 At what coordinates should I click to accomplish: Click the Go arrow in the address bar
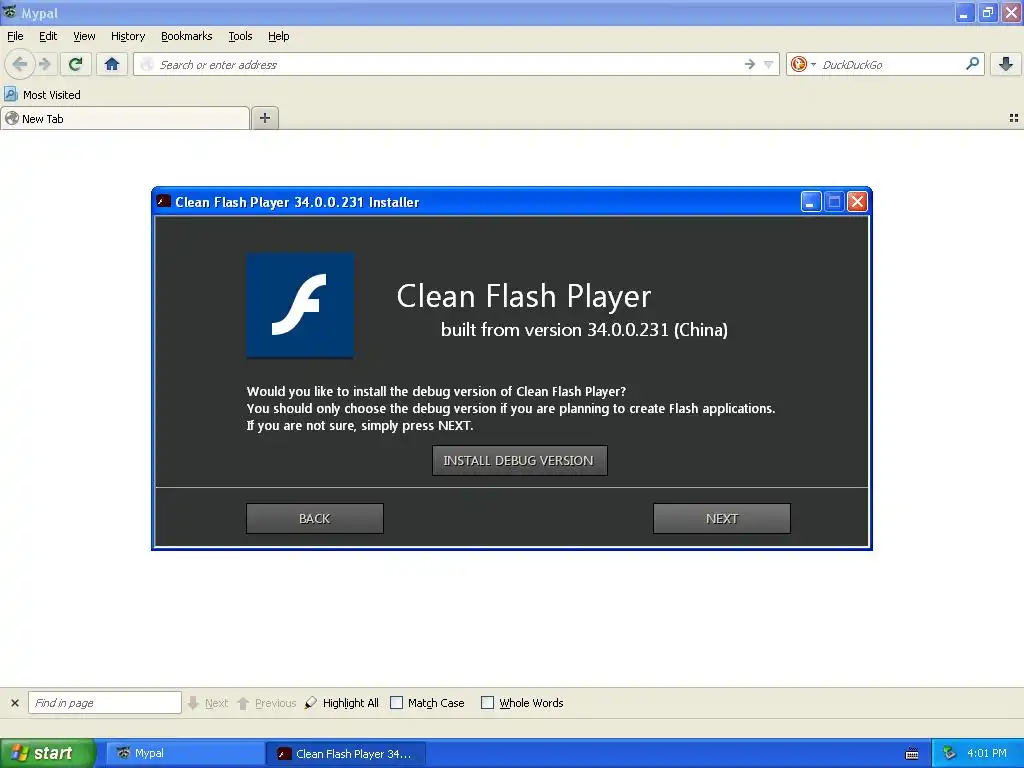tap(750, 64)
